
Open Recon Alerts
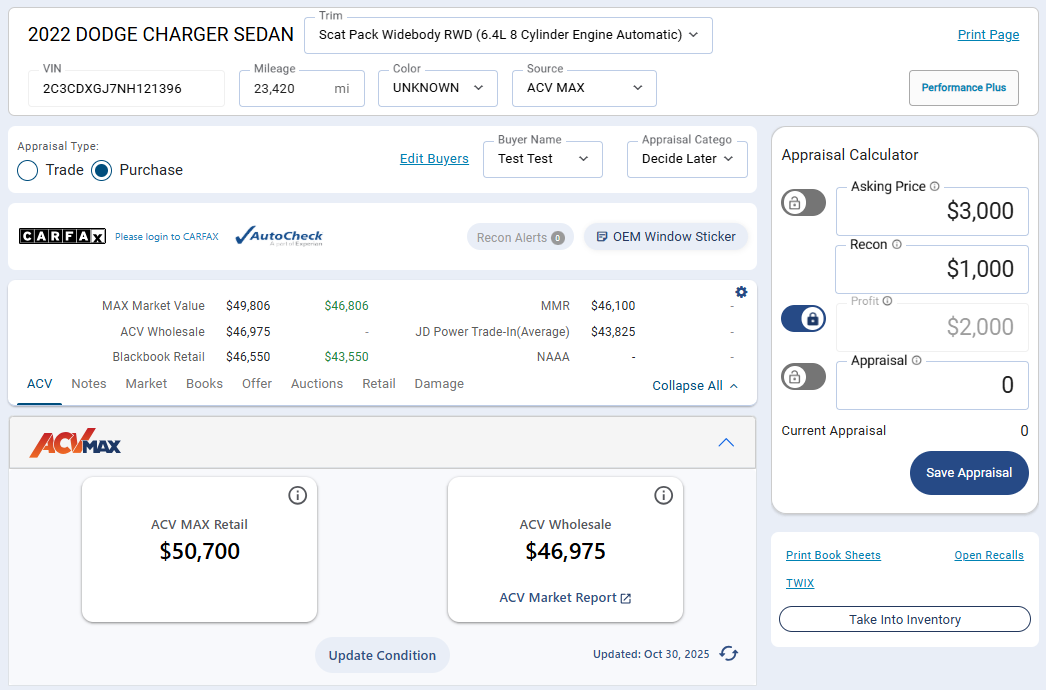click(x=520, y=238)
